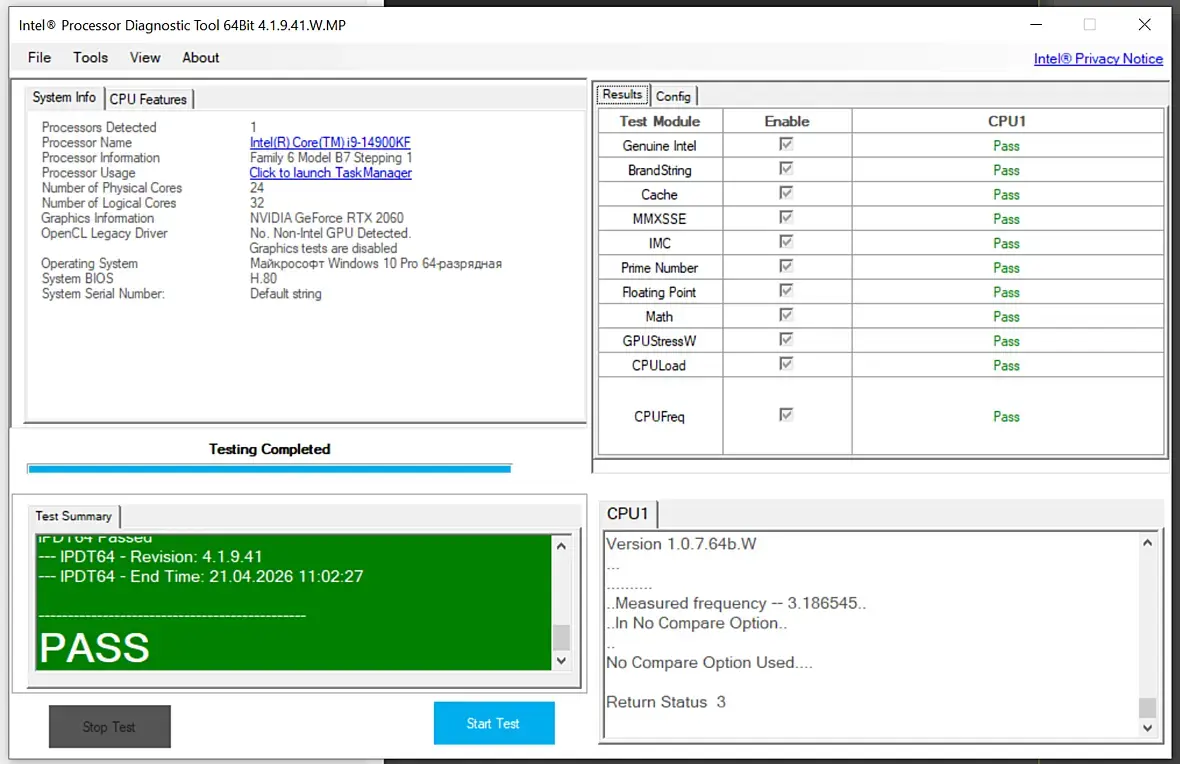Image resolution: width=1180 pixels, height=764 pixels.
Task: Click the CPU1 log scroll down arrow
Action: [x=1147, y=728]
